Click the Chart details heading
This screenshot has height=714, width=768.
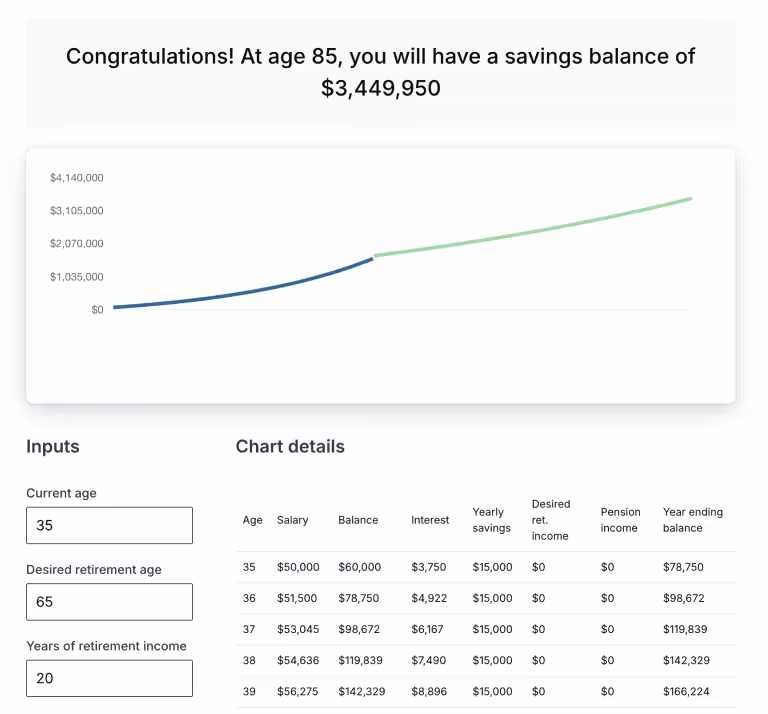pos(290,447)
